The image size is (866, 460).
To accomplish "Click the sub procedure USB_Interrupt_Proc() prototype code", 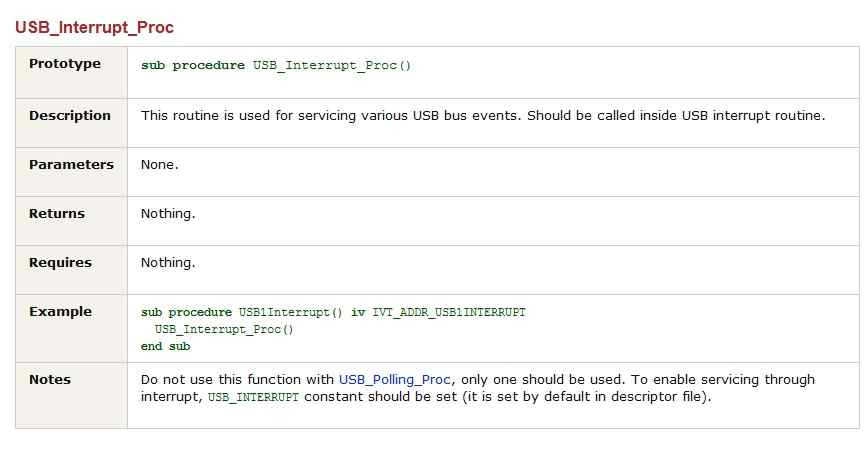I will [x=276, y=65].
